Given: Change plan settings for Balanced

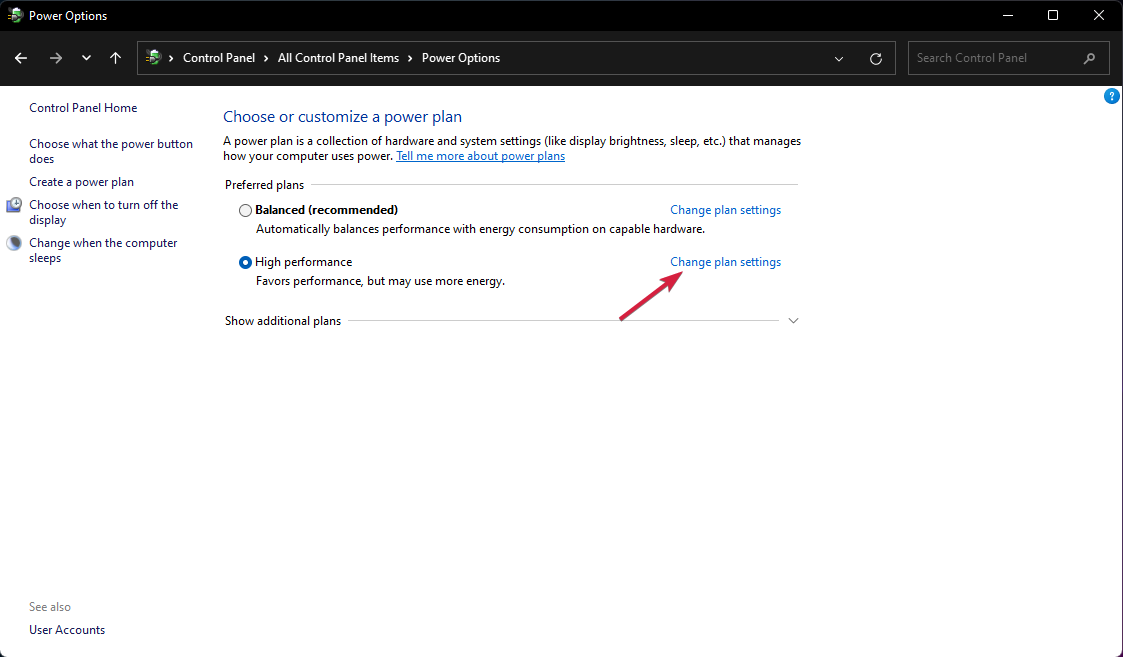Looking at the screenshot, I should coord(725,210).
